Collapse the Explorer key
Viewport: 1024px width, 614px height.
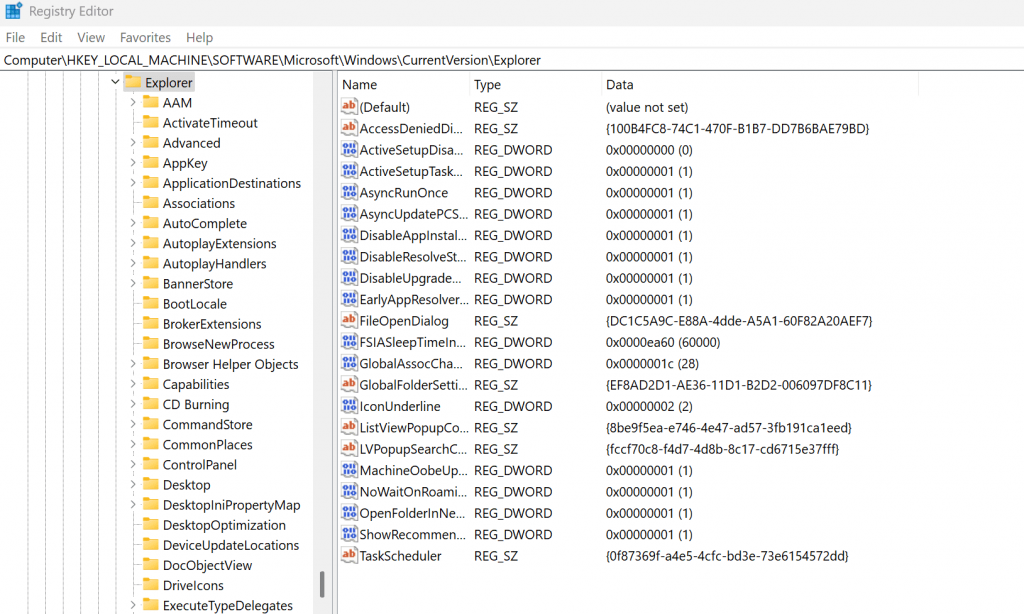tap(115, 82)
